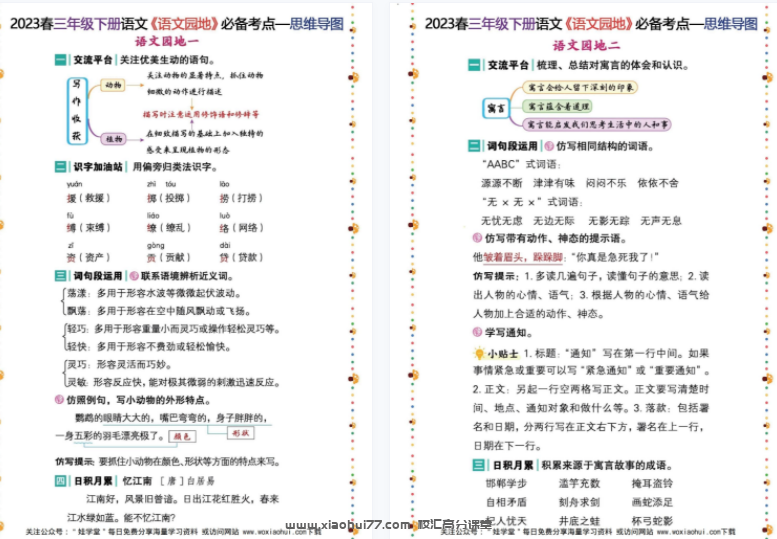Click the word 轻快 definition line
Viewport: 777px width, 539px height.
click(149, 347)
